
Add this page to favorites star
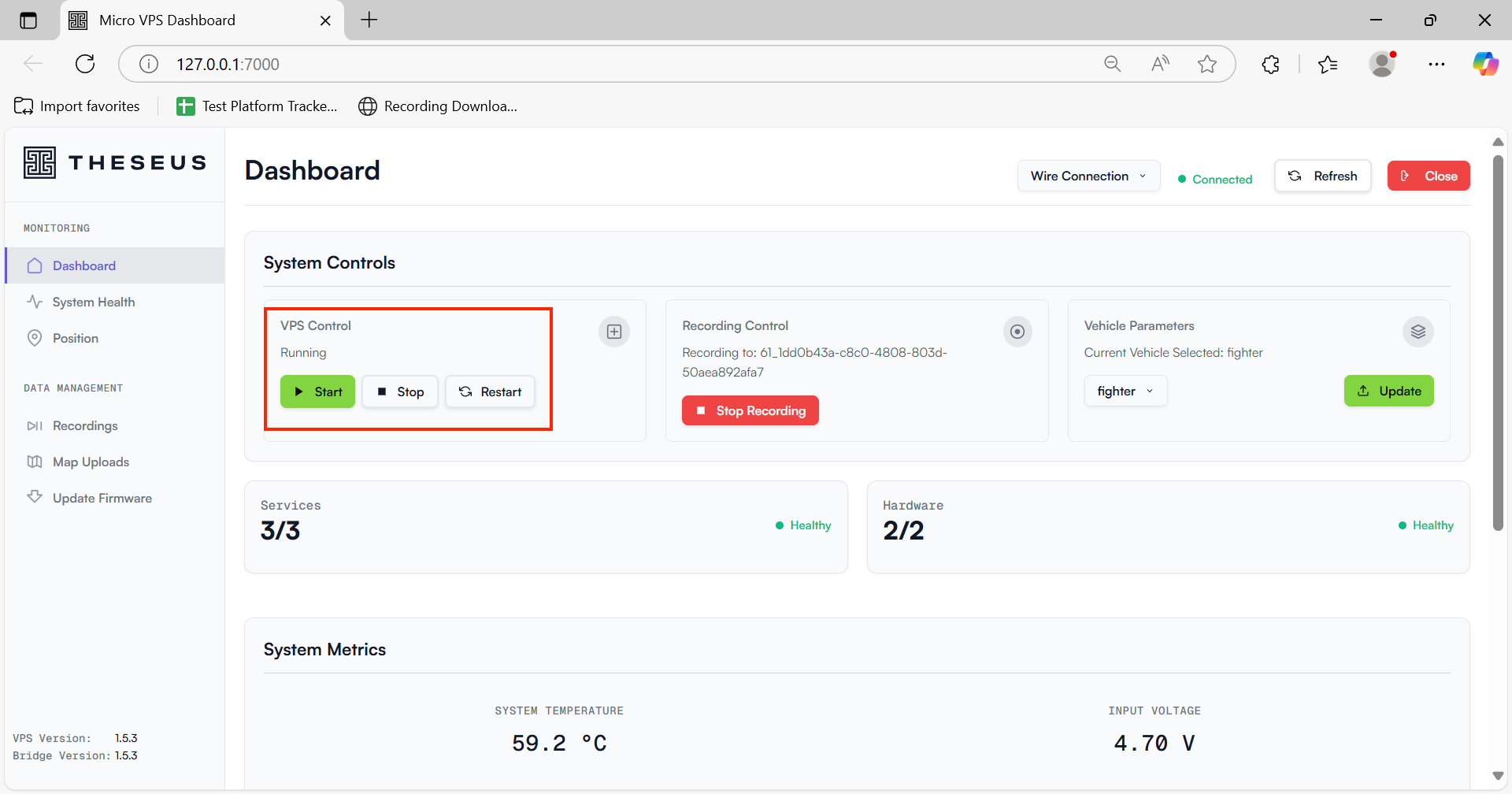tap(1206, 65)
